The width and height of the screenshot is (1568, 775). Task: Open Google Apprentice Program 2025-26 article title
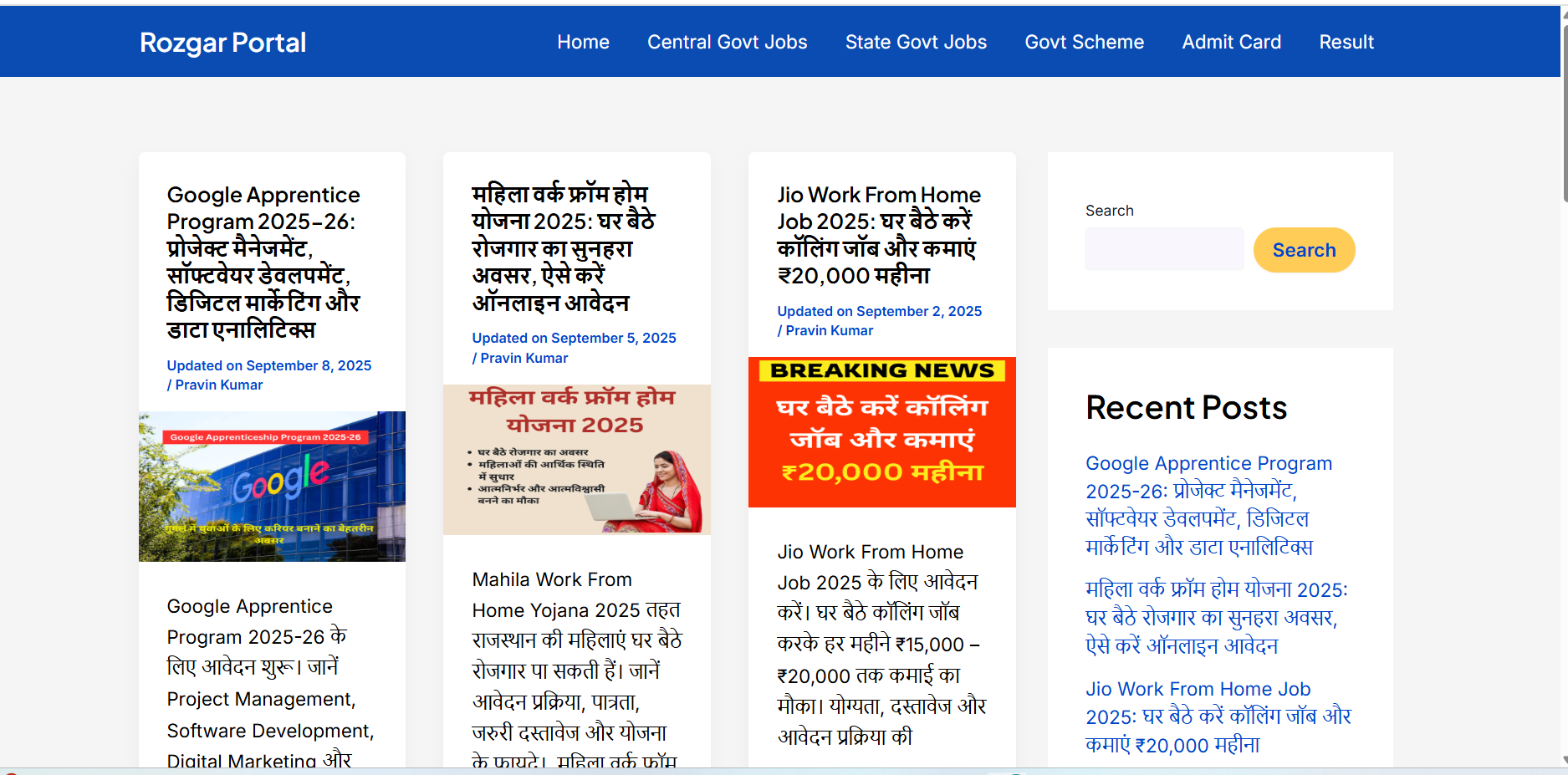coord(263,262)
